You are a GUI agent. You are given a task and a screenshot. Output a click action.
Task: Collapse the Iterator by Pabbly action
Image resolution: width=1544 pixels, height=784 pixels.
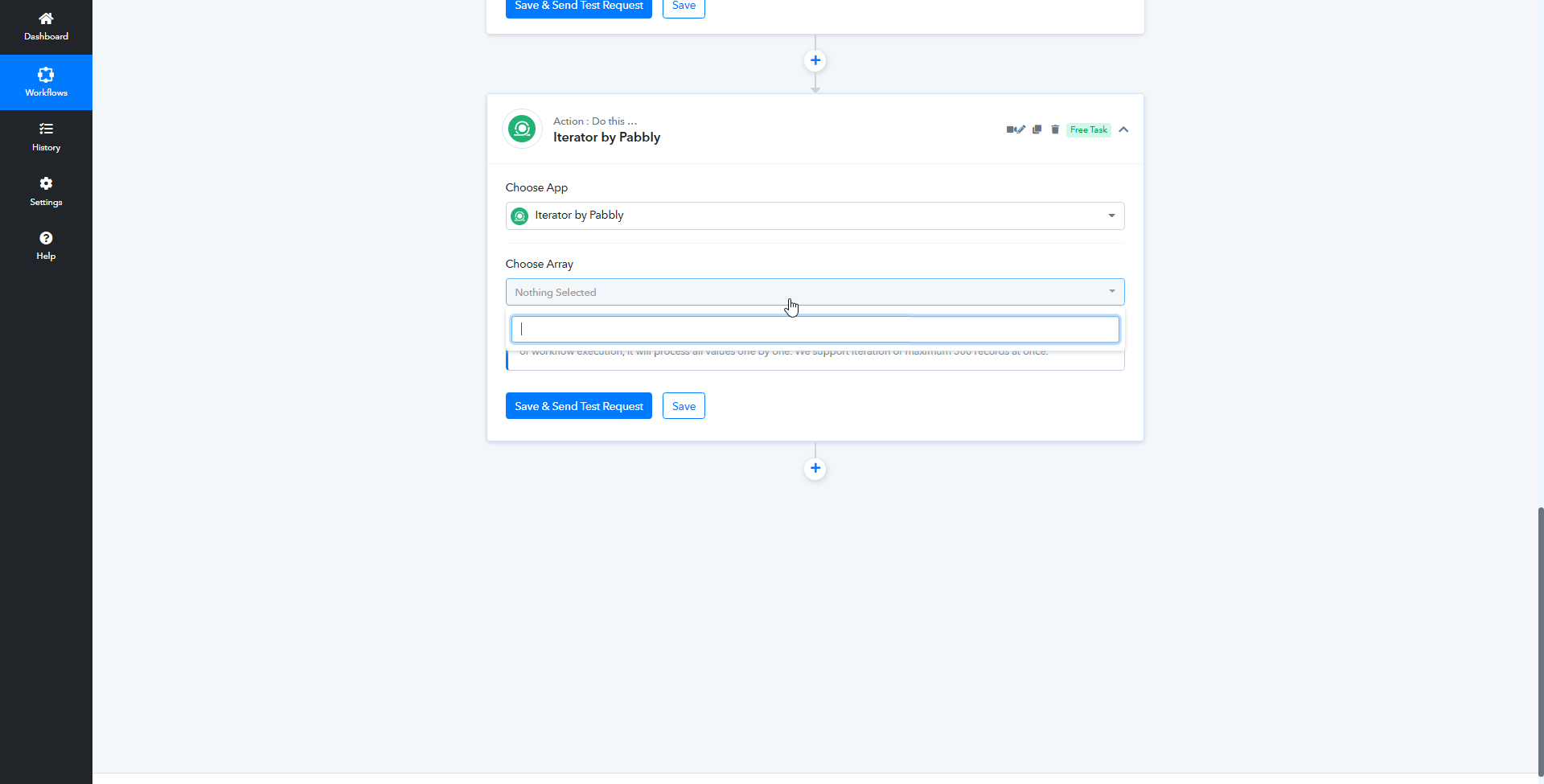click(1123, 129)
